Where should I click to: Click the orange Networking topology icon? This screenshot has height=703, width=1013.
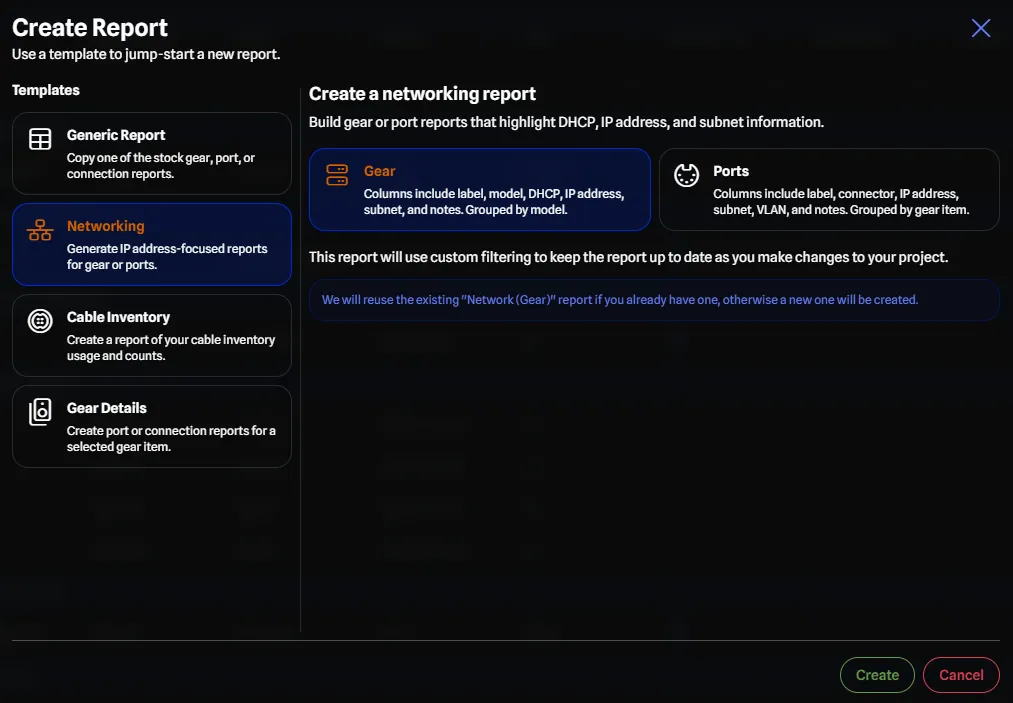point(40,230)
